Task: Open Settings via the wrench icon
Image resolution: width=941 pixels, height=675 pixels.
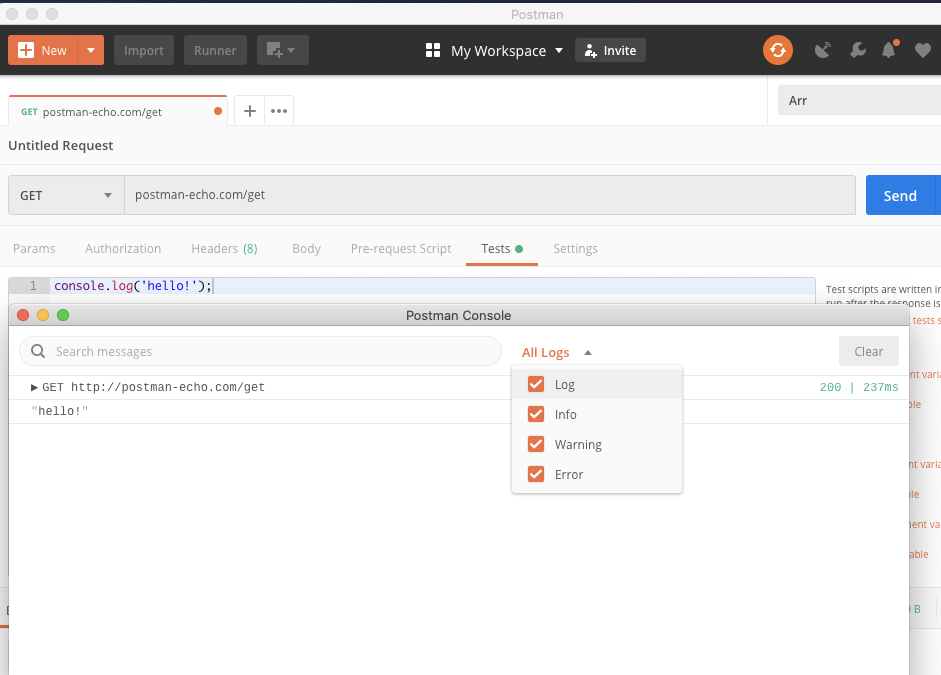Action: [857, 49]
